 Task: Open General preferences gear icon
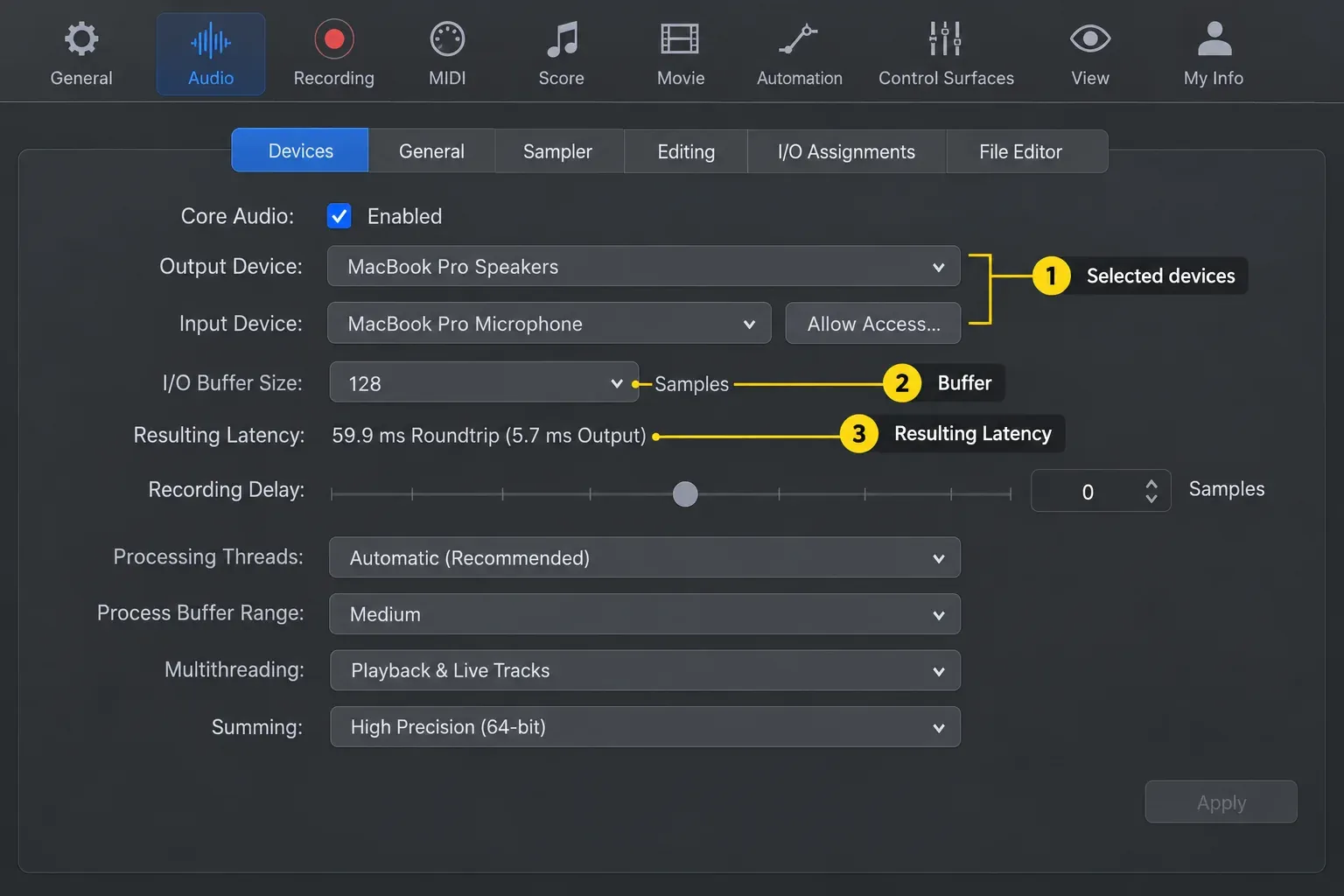coord(81,39)
